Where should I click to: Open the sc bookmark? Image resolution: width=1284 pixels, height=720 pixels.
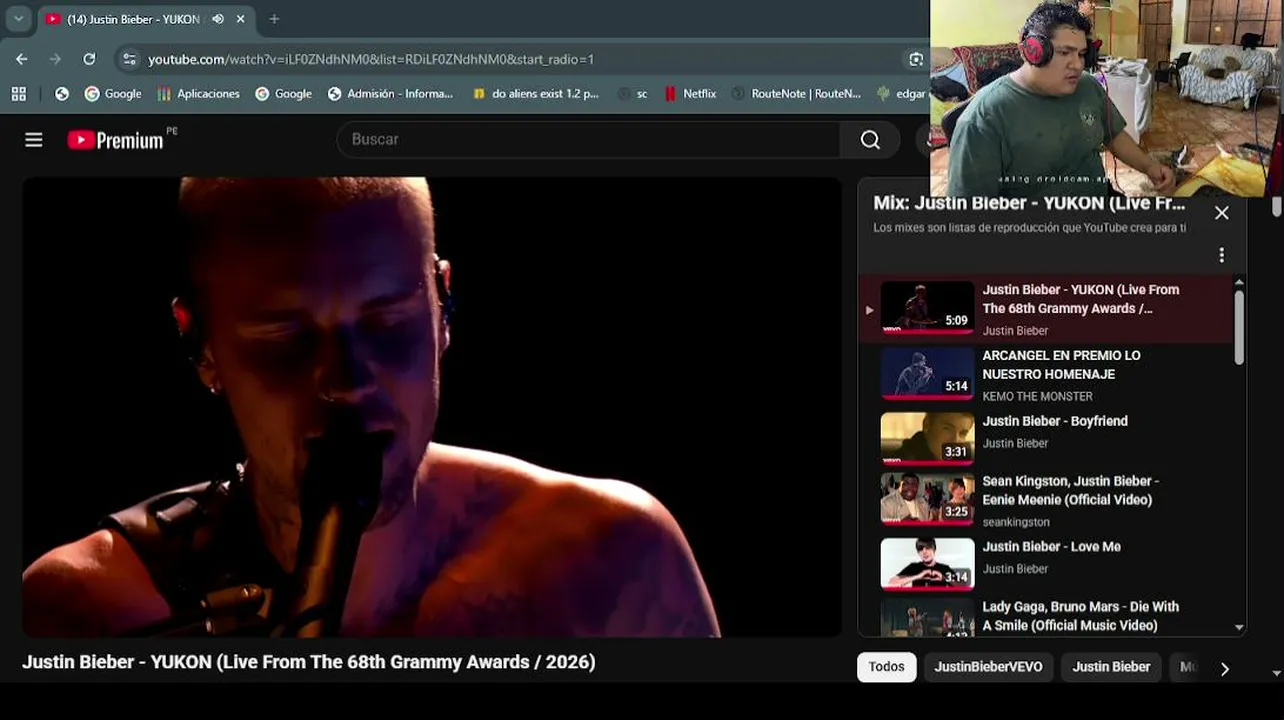tap(633, 93)
